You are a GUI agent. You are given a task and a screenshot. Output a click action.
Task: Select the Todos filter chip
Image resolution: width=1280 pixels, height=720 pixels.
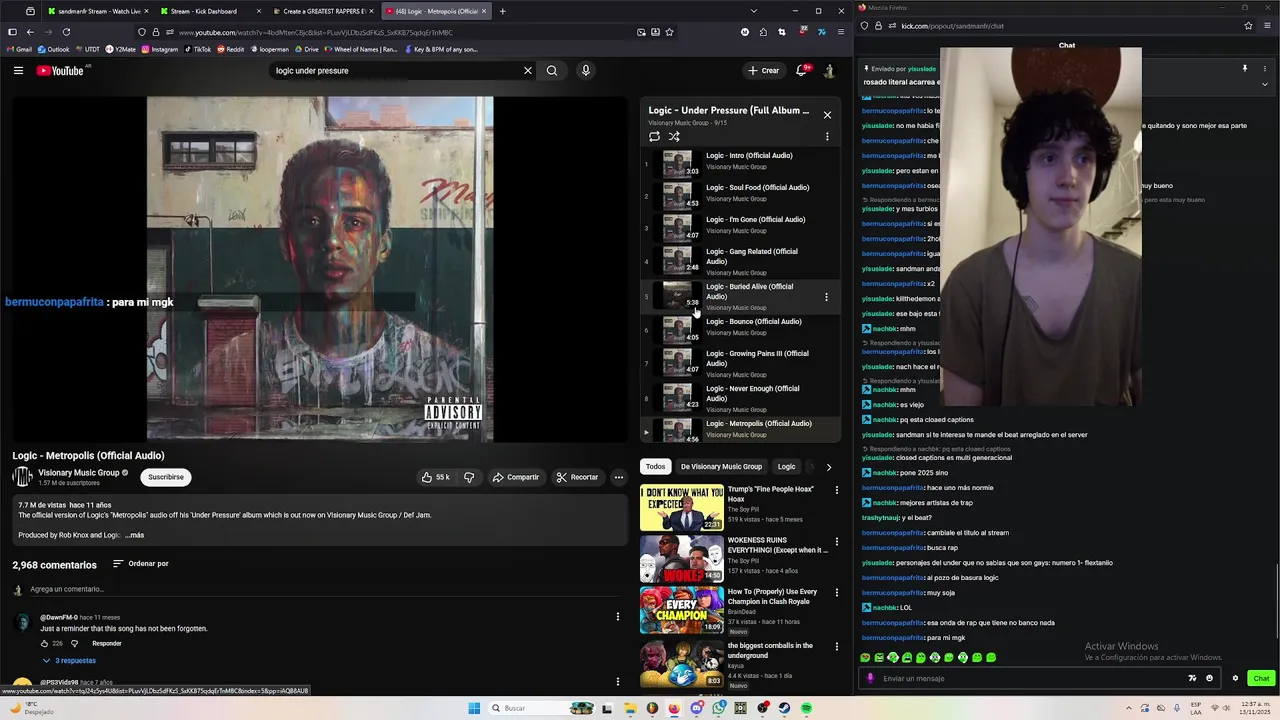click(x=655, y=467)
